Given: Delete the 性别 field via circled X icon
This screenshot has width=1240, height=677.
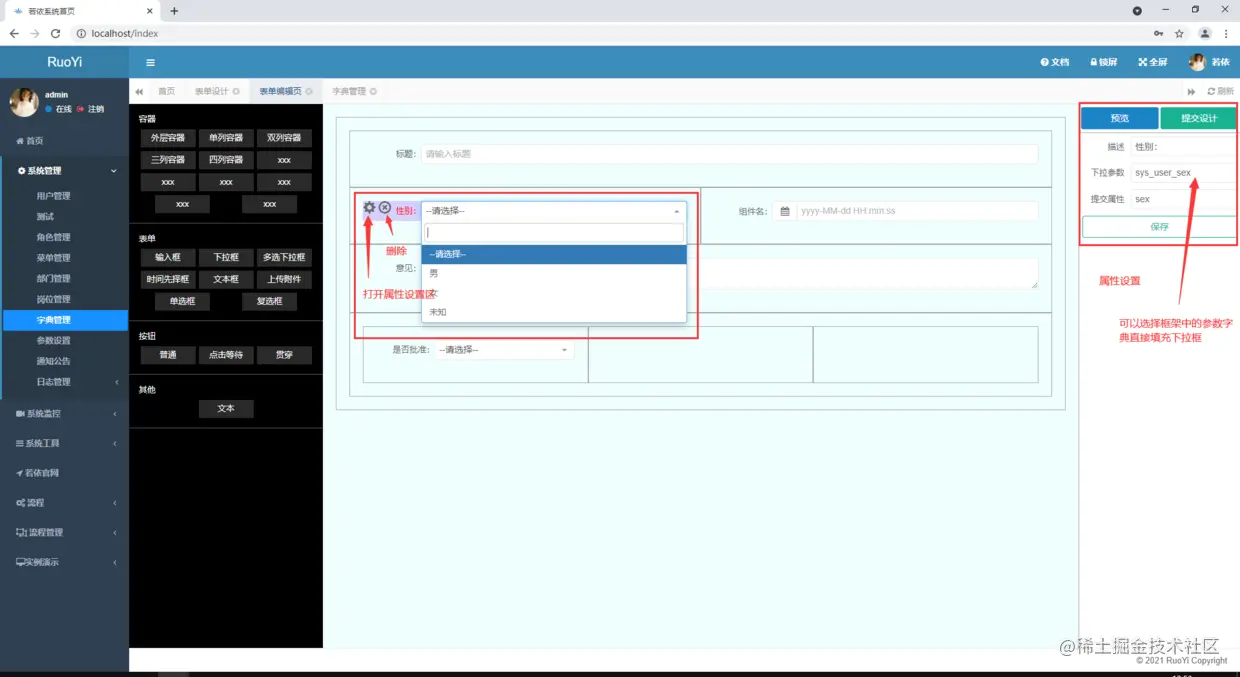Looking at the screenshot, I should click(385, 208).
